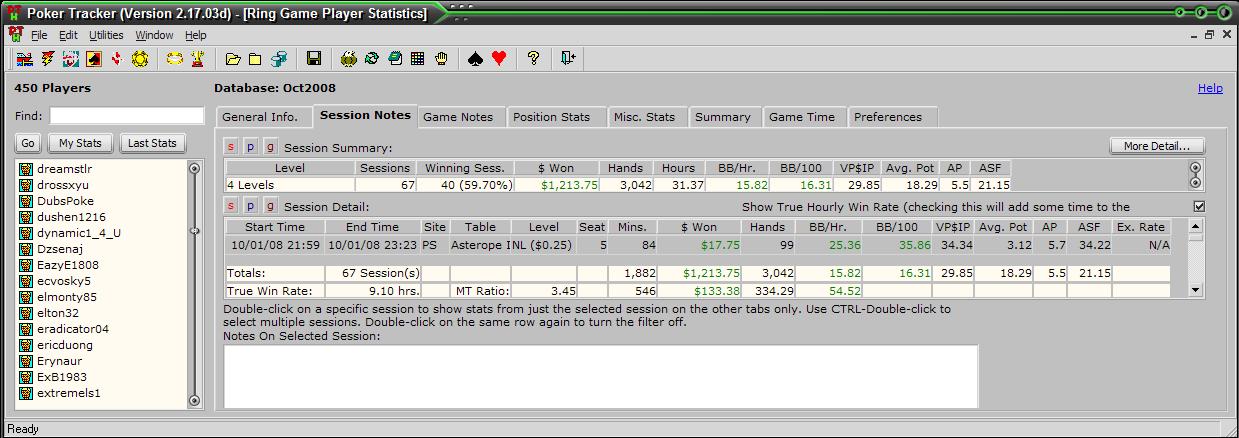This screenshot has width=1239, height=438.
Task: Click the 'g' button beside Session Detail
Action: click(270, 206)
